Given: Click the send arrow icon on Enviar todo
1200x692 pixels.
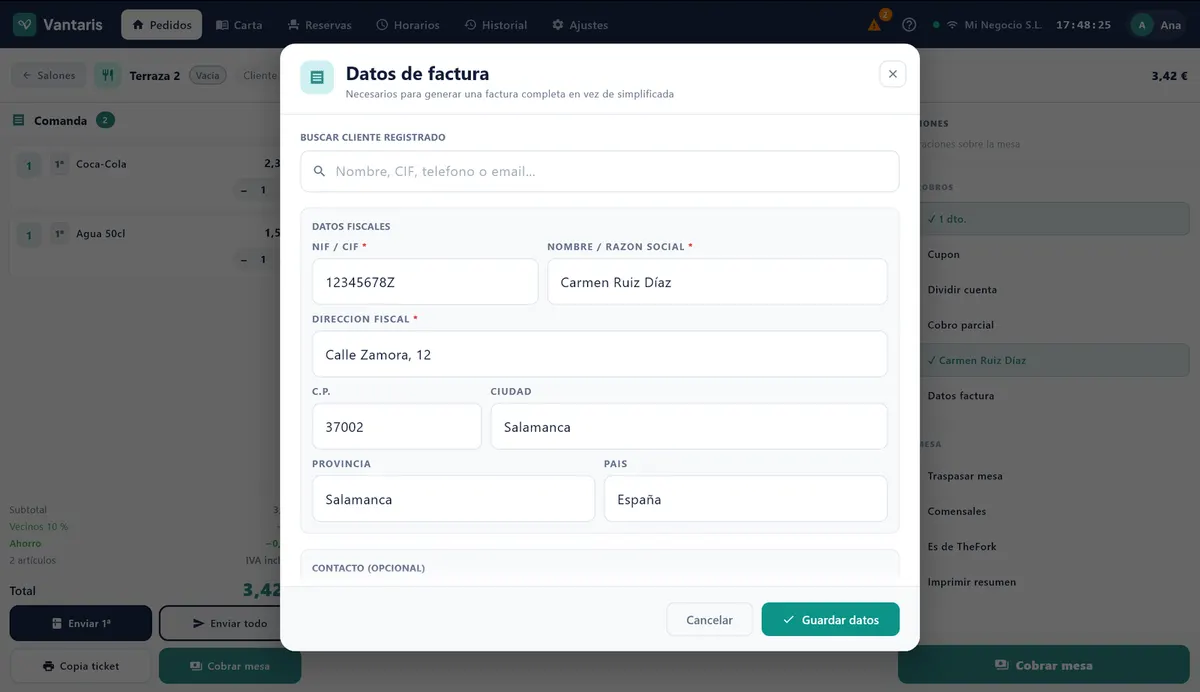Looking at the screenshot, I should tap(199, 623).
